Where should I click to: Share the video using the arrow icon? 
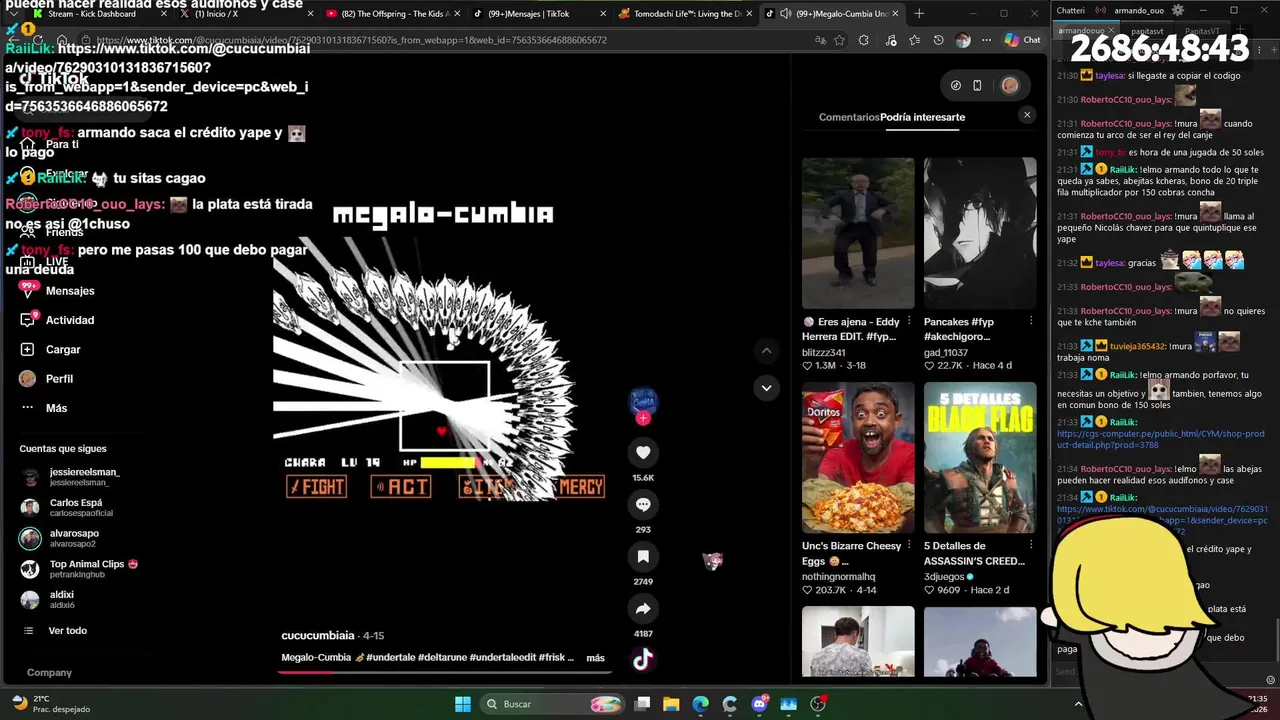643,608
